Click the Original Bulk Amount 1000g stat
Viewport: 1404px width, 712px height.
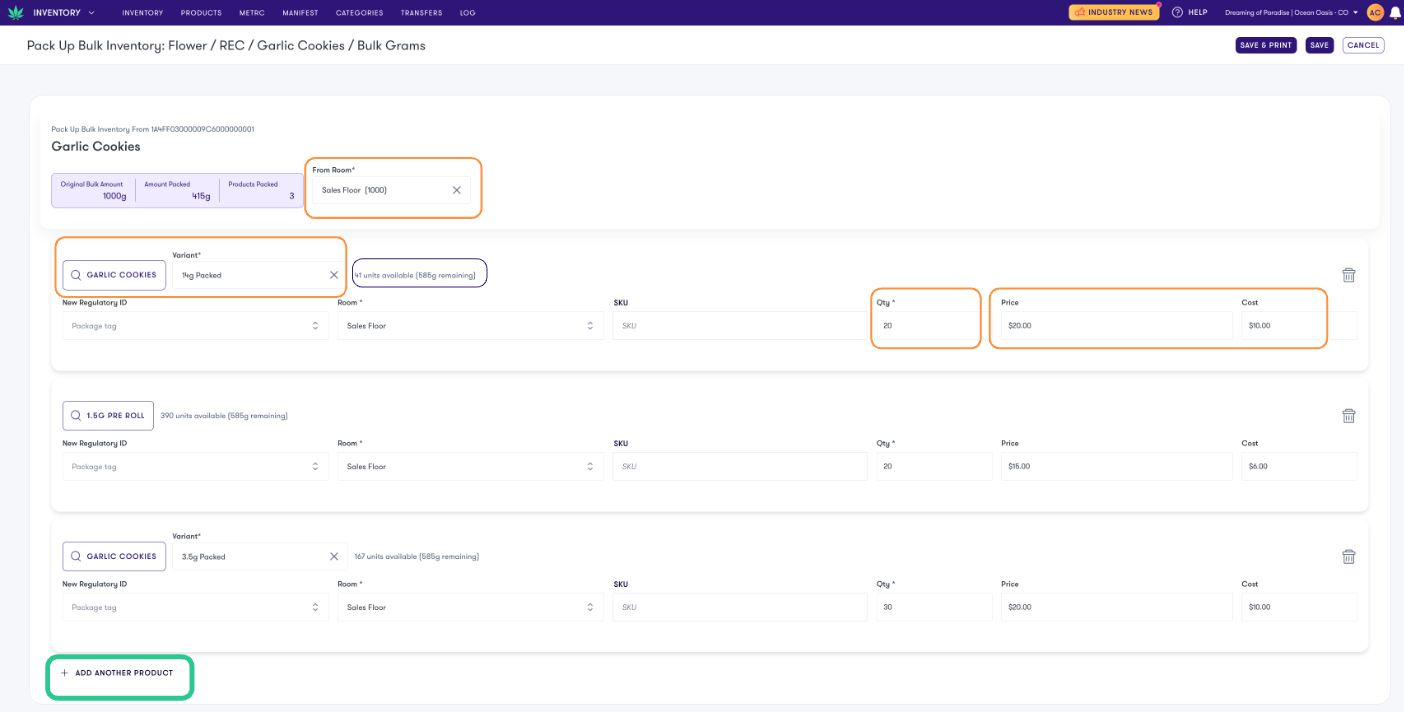tap(93, 190)
